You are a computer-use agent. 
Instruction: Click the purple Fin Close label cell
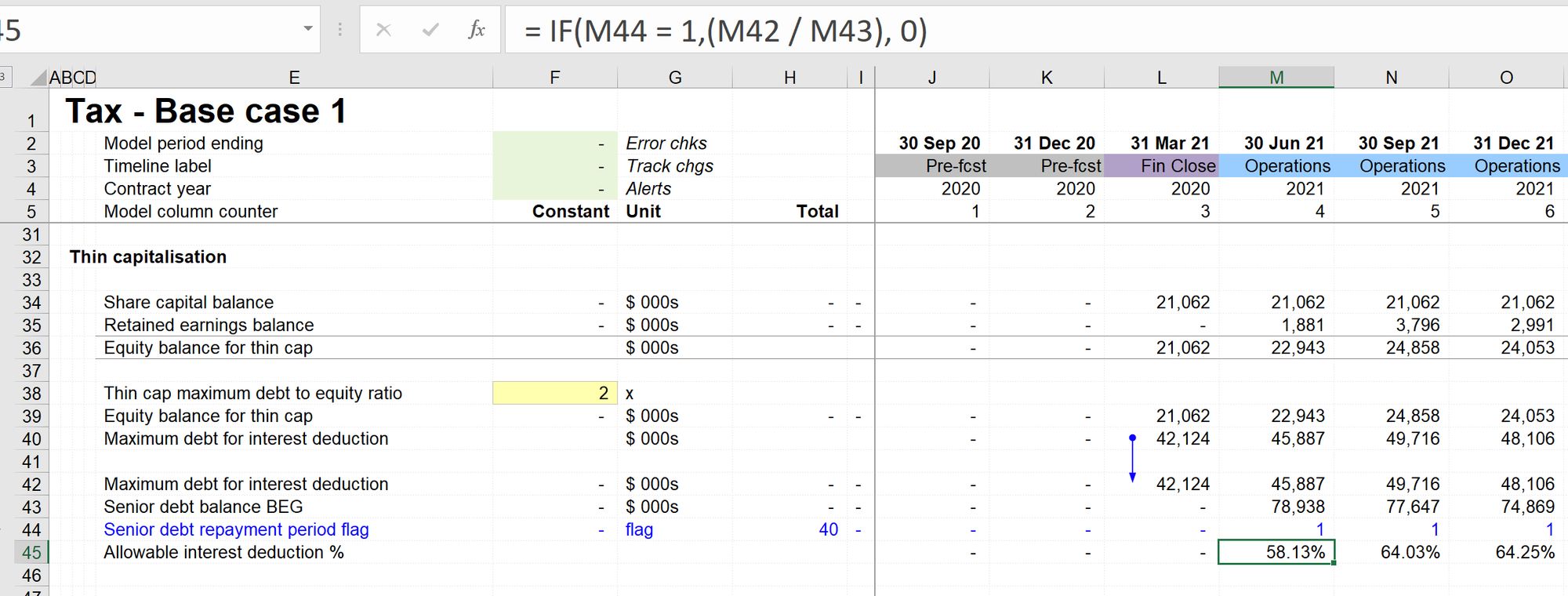point(1161,165)
